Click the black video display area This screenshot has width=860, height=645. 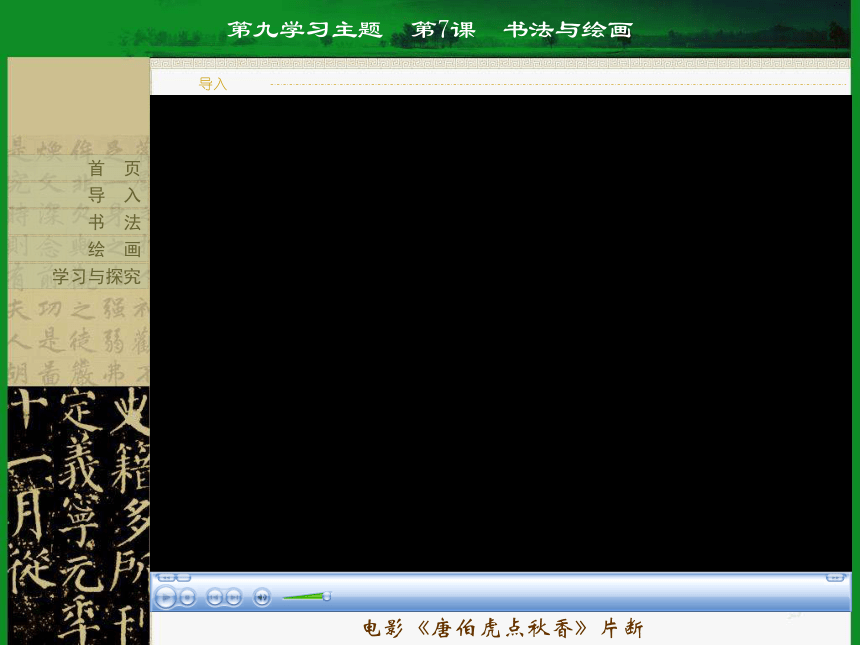pos(500,333)
